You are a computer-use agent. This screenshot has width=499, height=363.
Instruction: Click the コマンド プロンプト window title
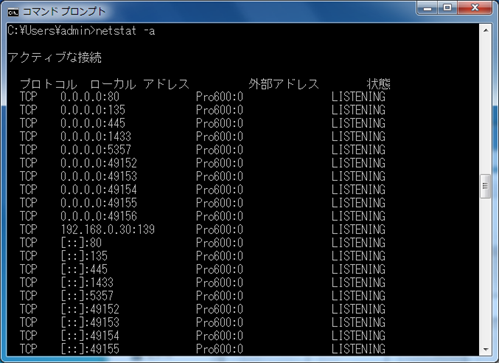tap(64, 12)
